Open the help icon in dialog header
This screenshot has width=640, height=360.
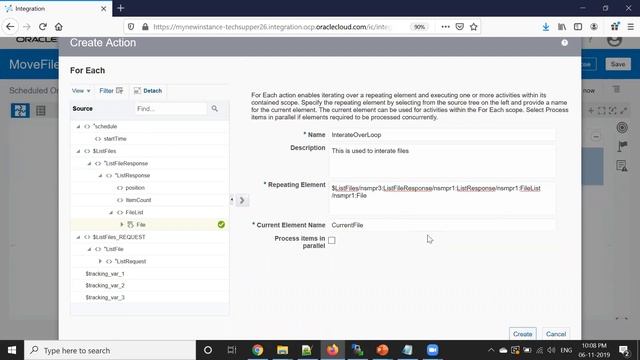564,42
